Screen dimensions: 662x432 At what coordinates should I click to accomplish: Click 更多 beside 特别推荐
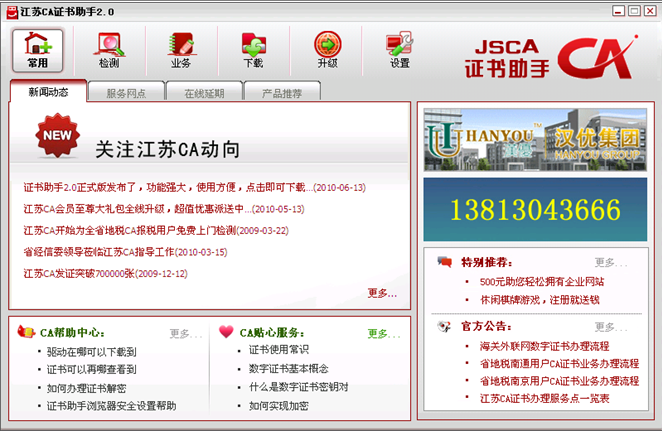[610, 263]
